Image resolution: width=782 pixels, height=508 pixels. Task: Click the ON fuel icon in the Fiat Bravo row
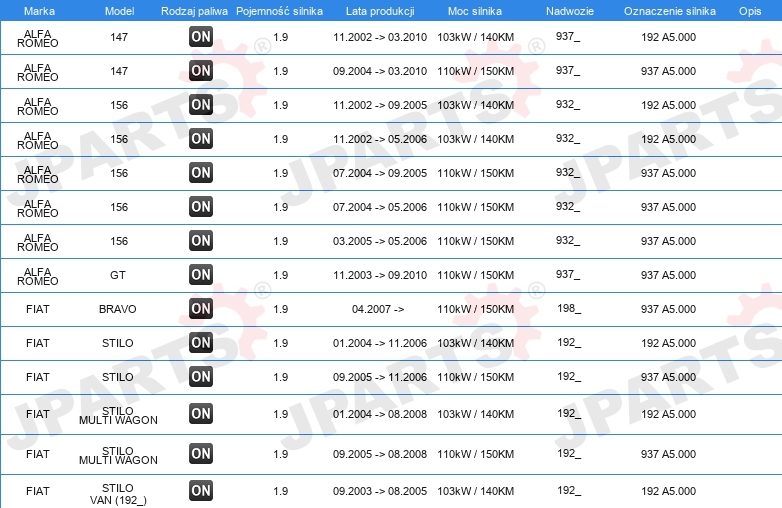coord(201,309)
